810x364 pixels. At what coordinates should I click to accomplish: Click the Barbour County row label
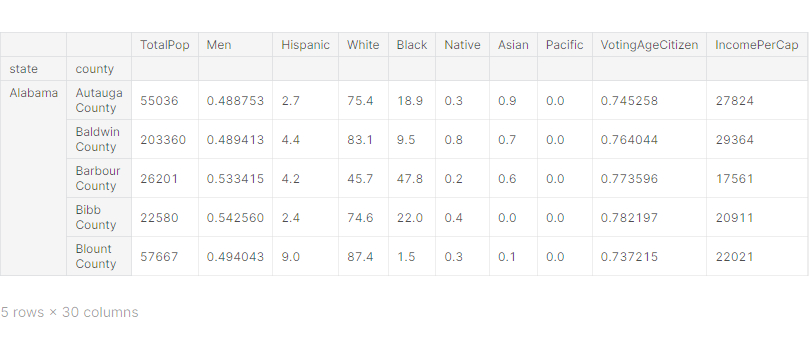[x=99, y=178]
